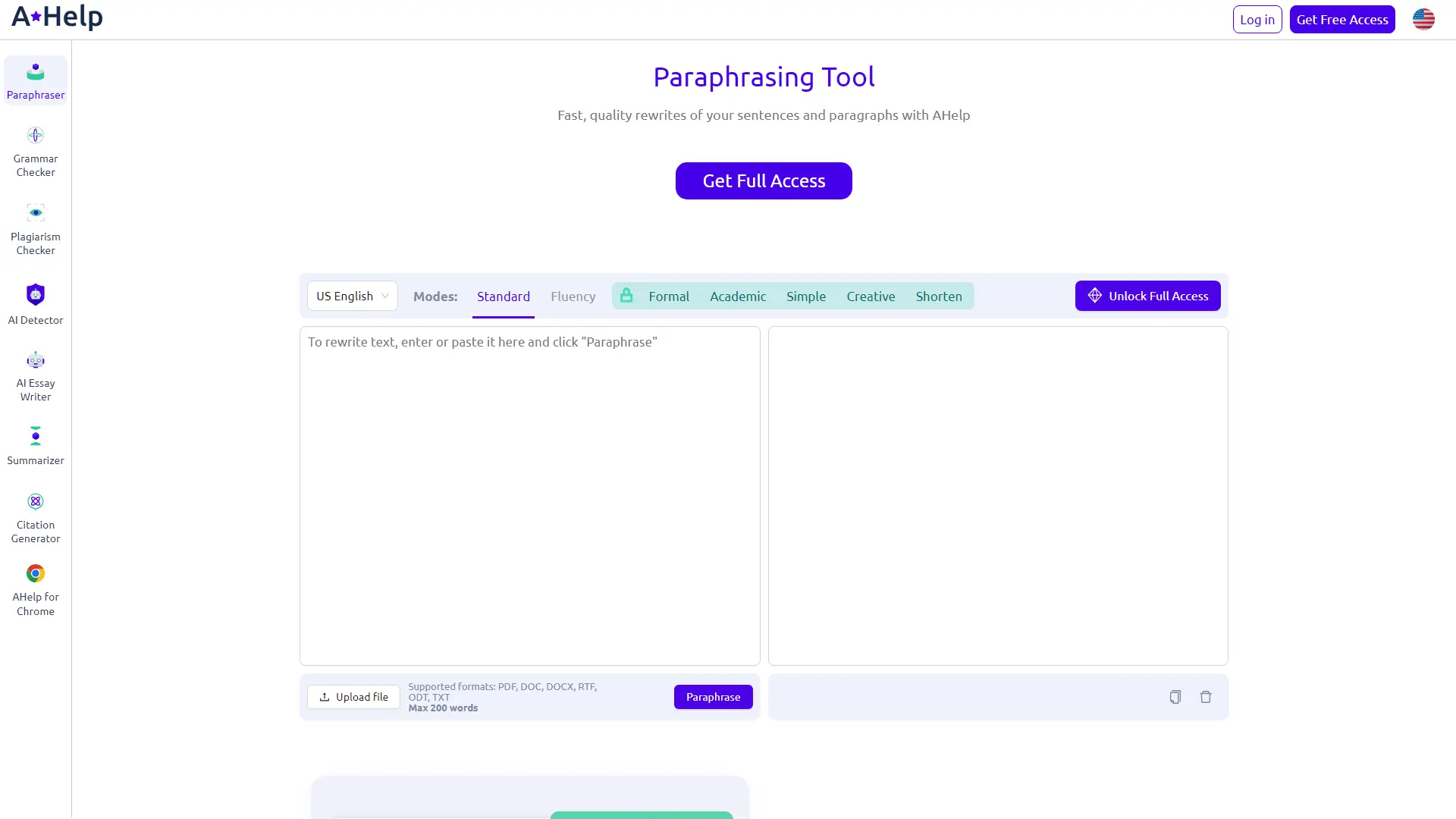
Task: Switch to Fluency mode
Action: 573,297
